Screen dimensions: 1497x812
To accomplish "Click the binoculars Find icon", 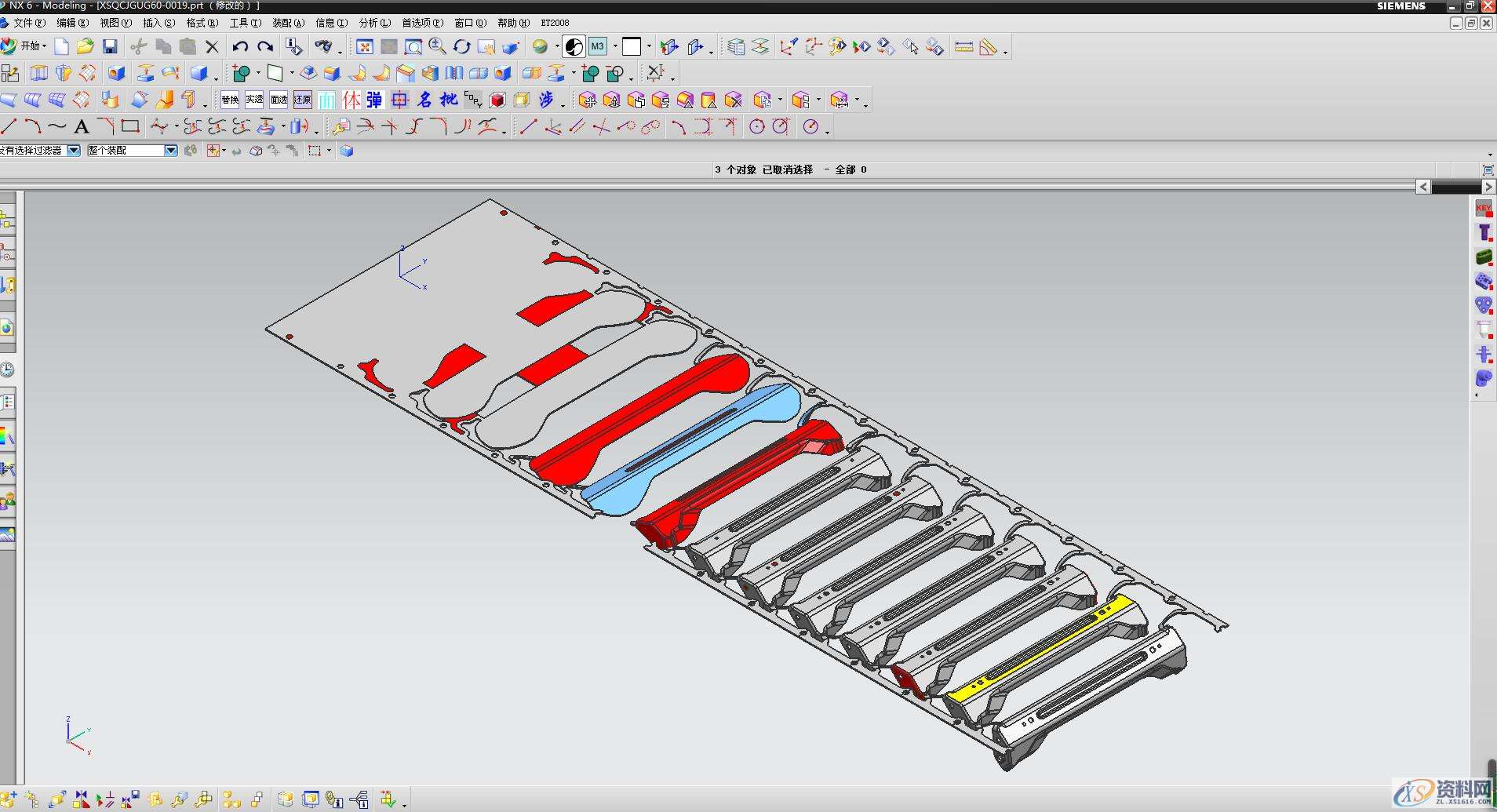I will pyautogui.click(x=322, y=47).
